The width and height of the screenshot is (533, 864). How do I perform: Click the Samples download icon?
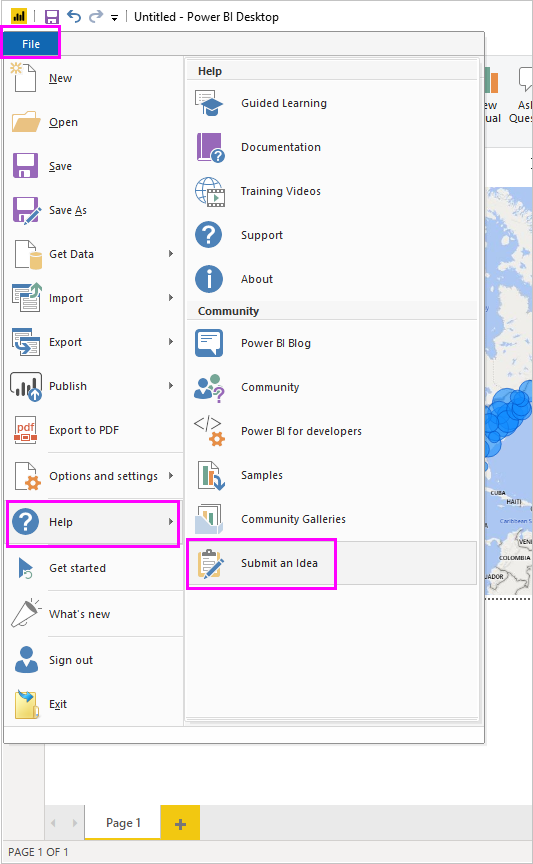[211, 476]
